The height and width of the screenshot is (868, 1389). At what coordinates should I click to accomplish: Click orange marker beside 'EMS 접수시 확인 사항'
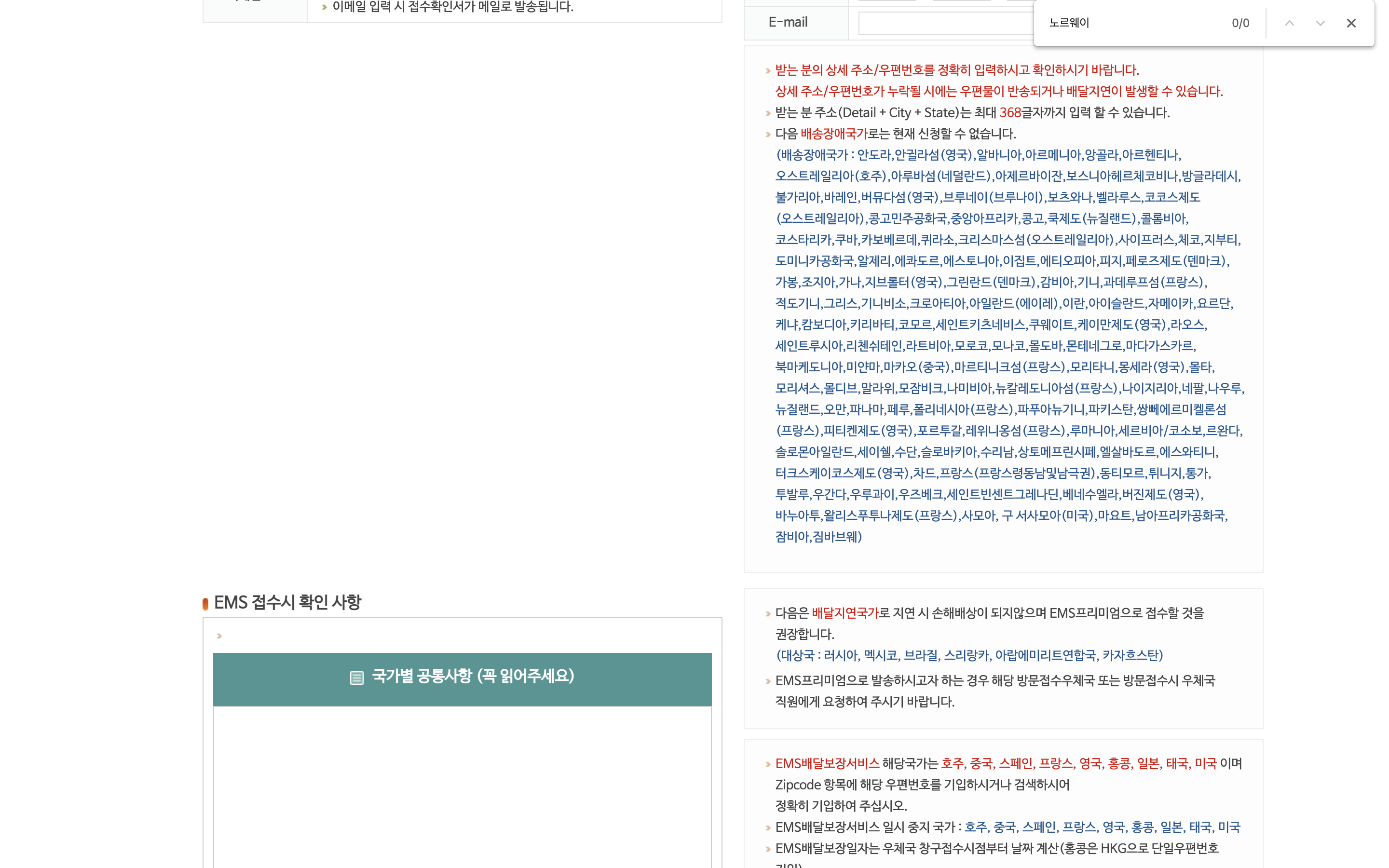(205, 603)
